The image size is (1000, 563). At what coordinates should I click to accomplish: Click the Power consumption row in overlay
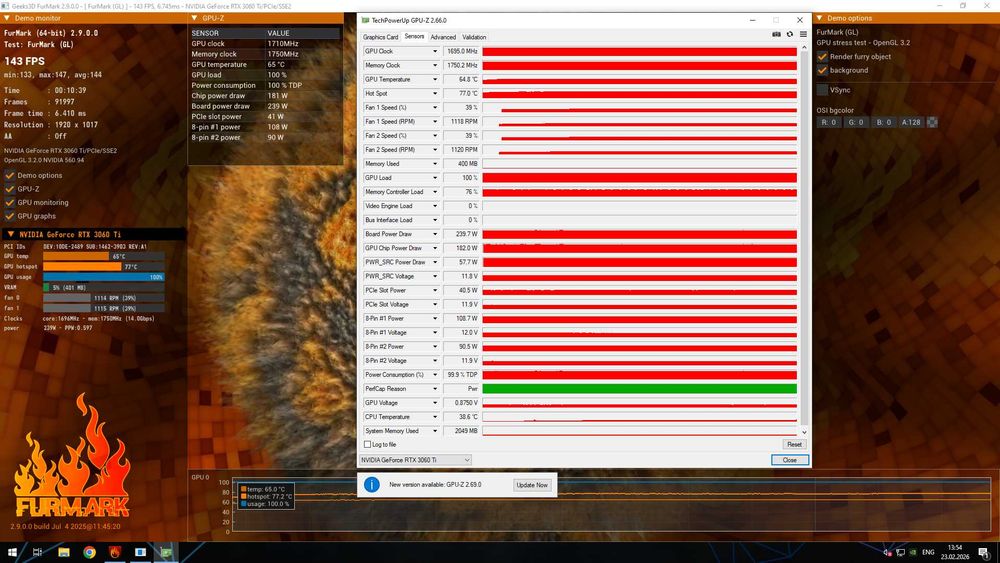coord(265,85)
